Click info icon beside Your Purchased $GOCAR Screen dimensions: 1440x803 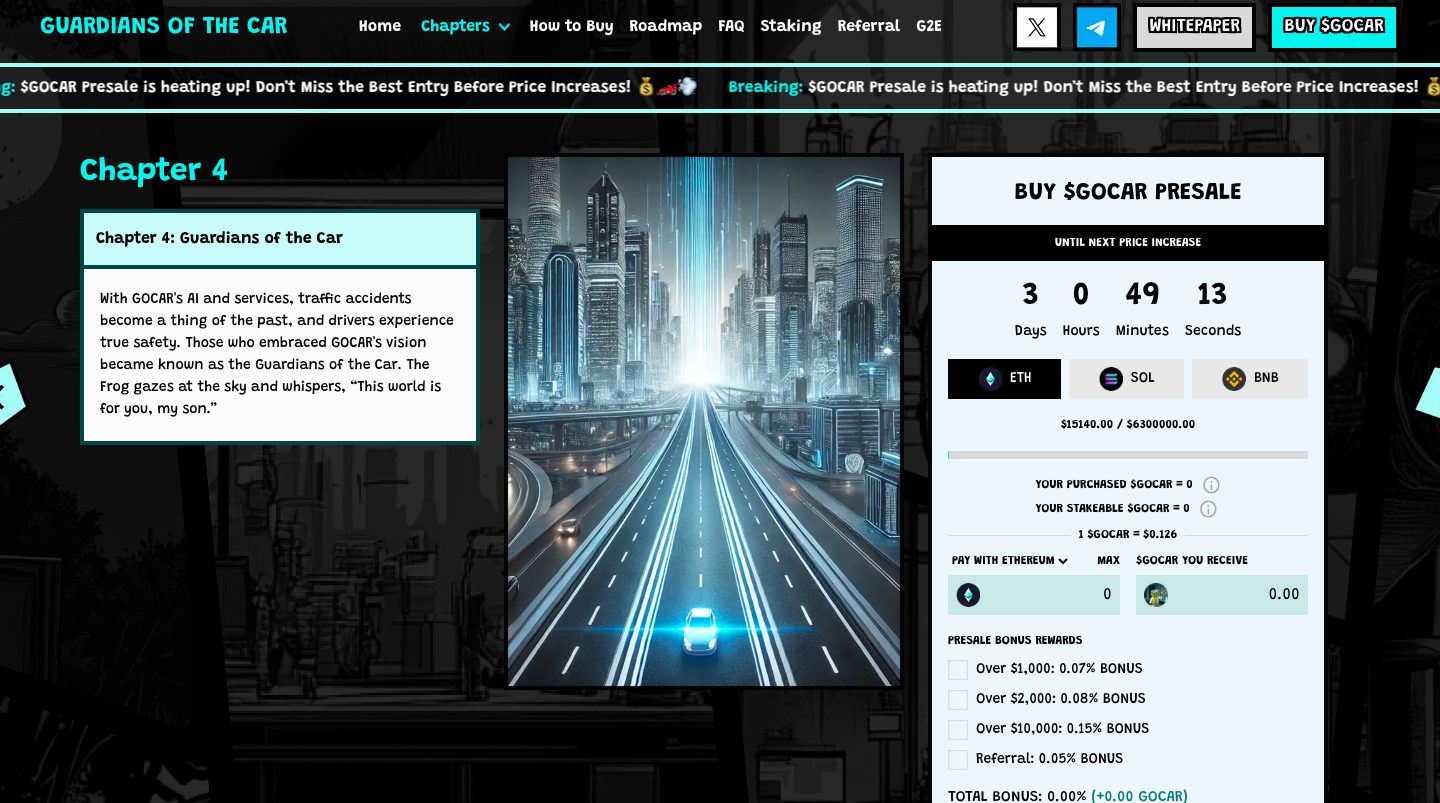pyautogui.click(x=1211, y=485)
